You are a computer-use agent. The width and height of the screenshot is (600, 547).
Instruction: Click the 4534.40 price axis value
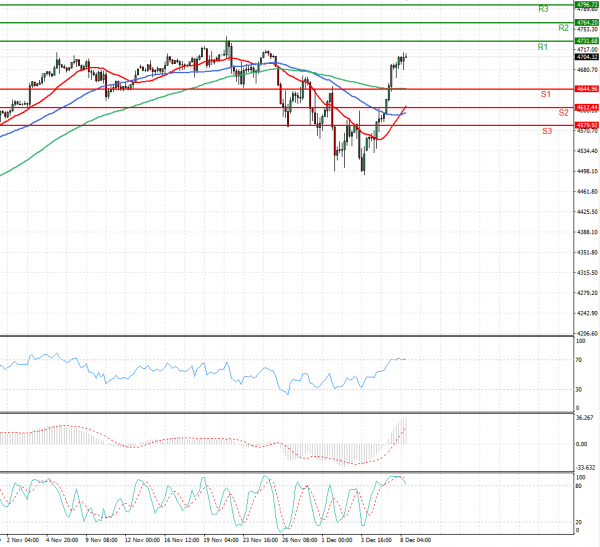pos(587,151)
